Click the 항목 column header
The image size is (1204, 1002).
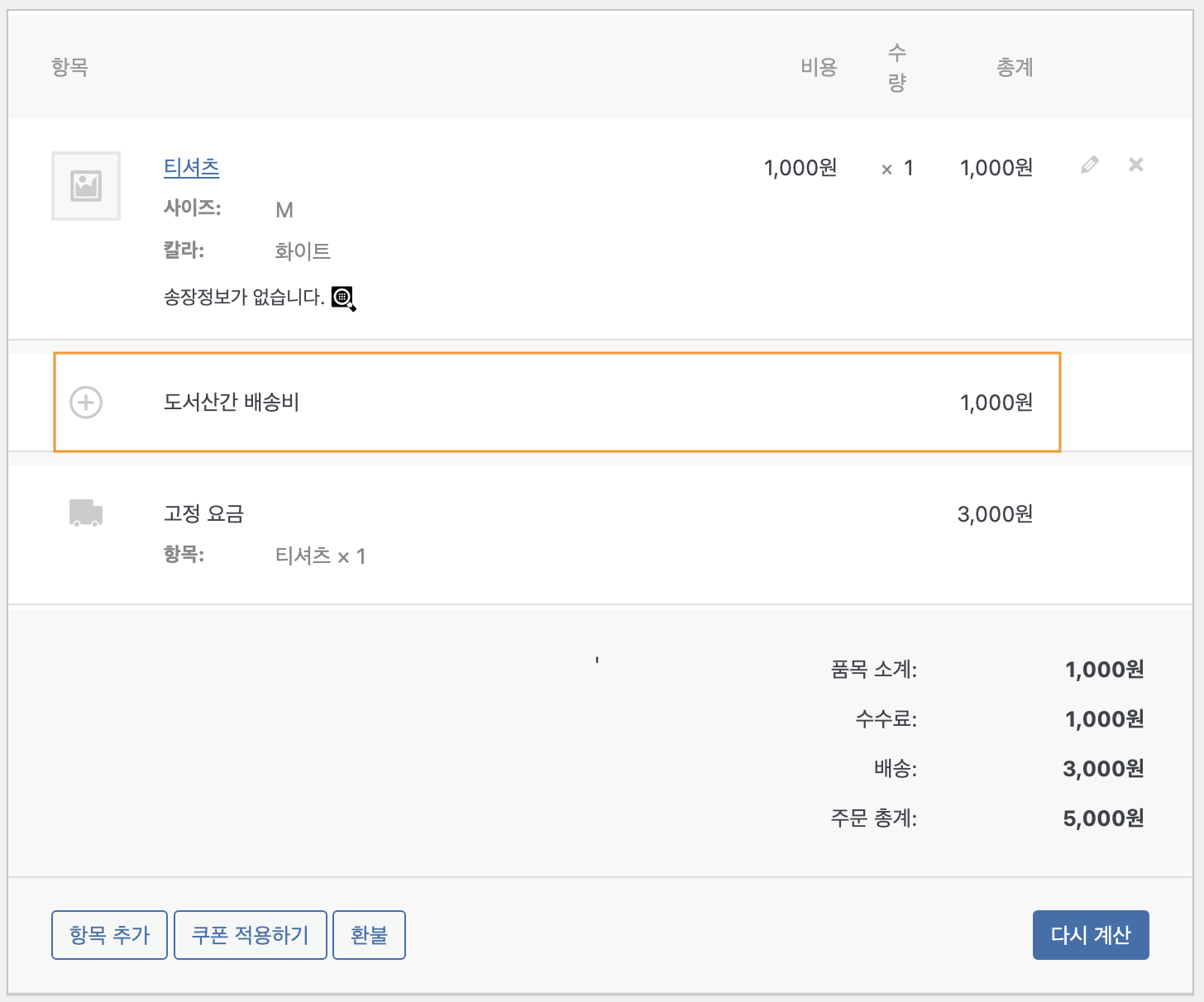click(69, 67)
